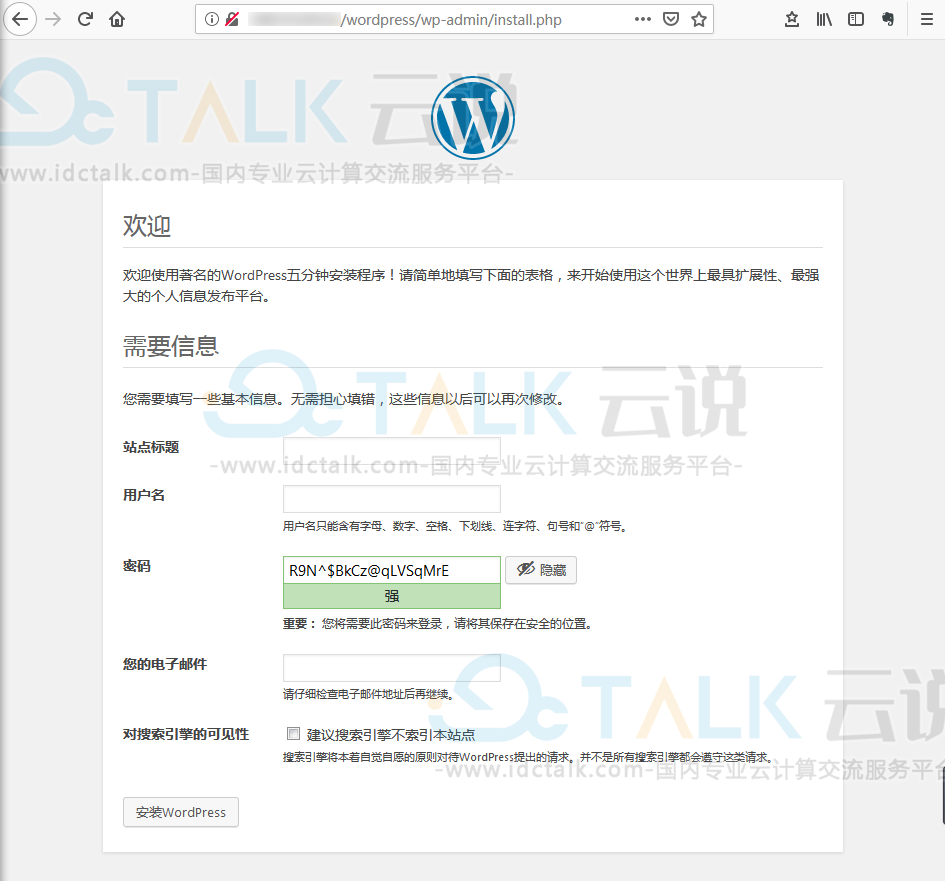This screenshot has height=881, width=945.
Task: Click the 站点标题 input field
Action: [392, 451]
